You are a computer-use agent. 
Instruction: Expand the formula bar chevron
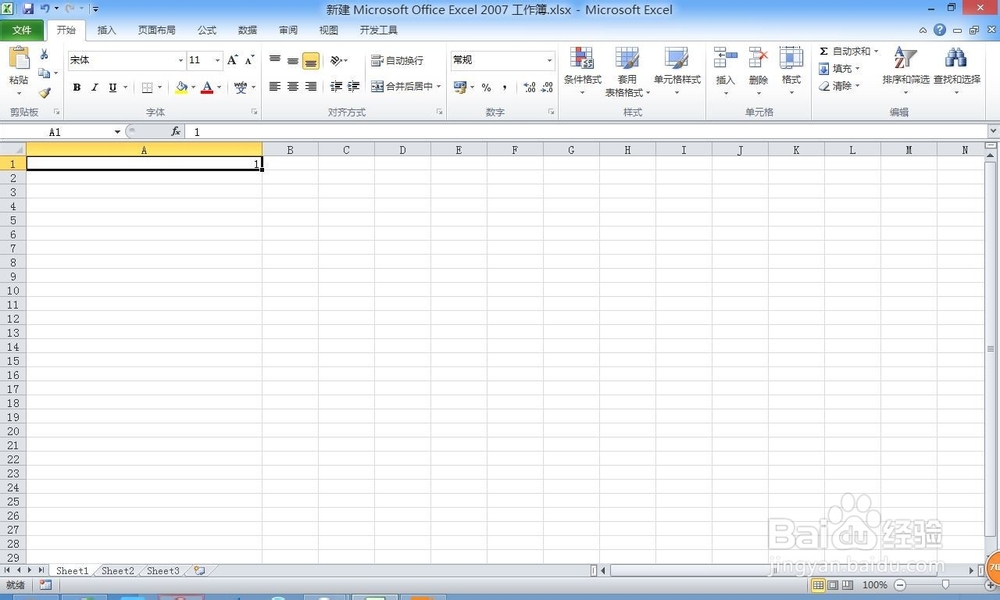(993, 131)
